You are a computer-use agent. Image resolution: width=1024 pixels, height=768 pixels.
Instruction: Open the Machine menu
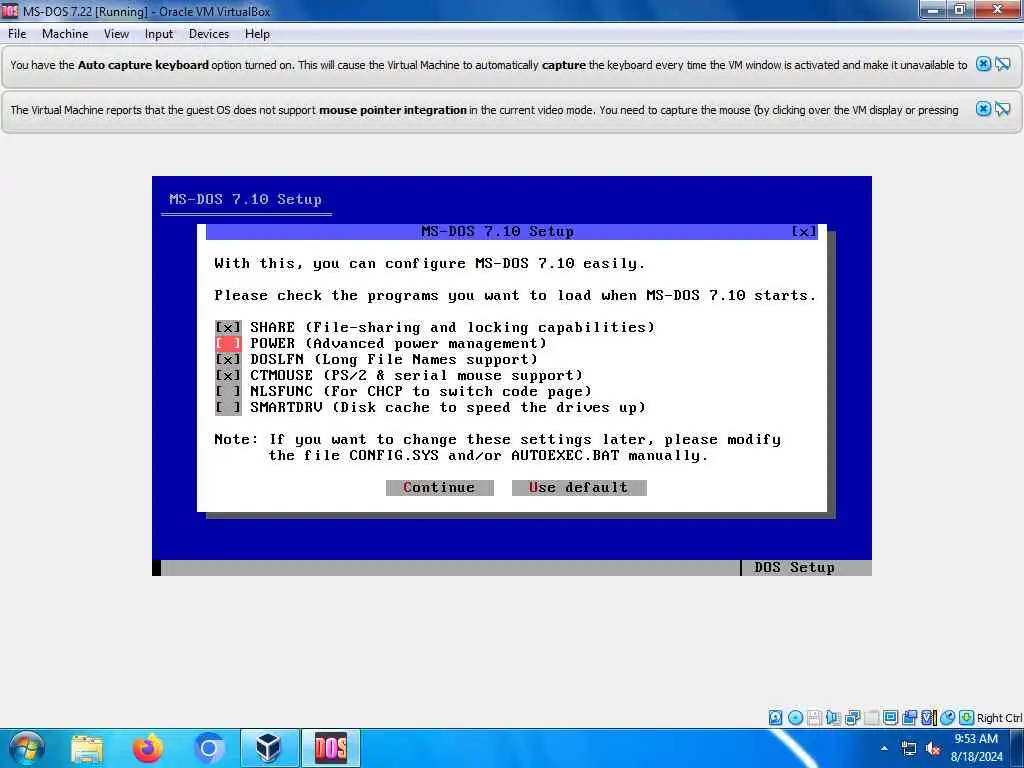[x=65, y=34]
